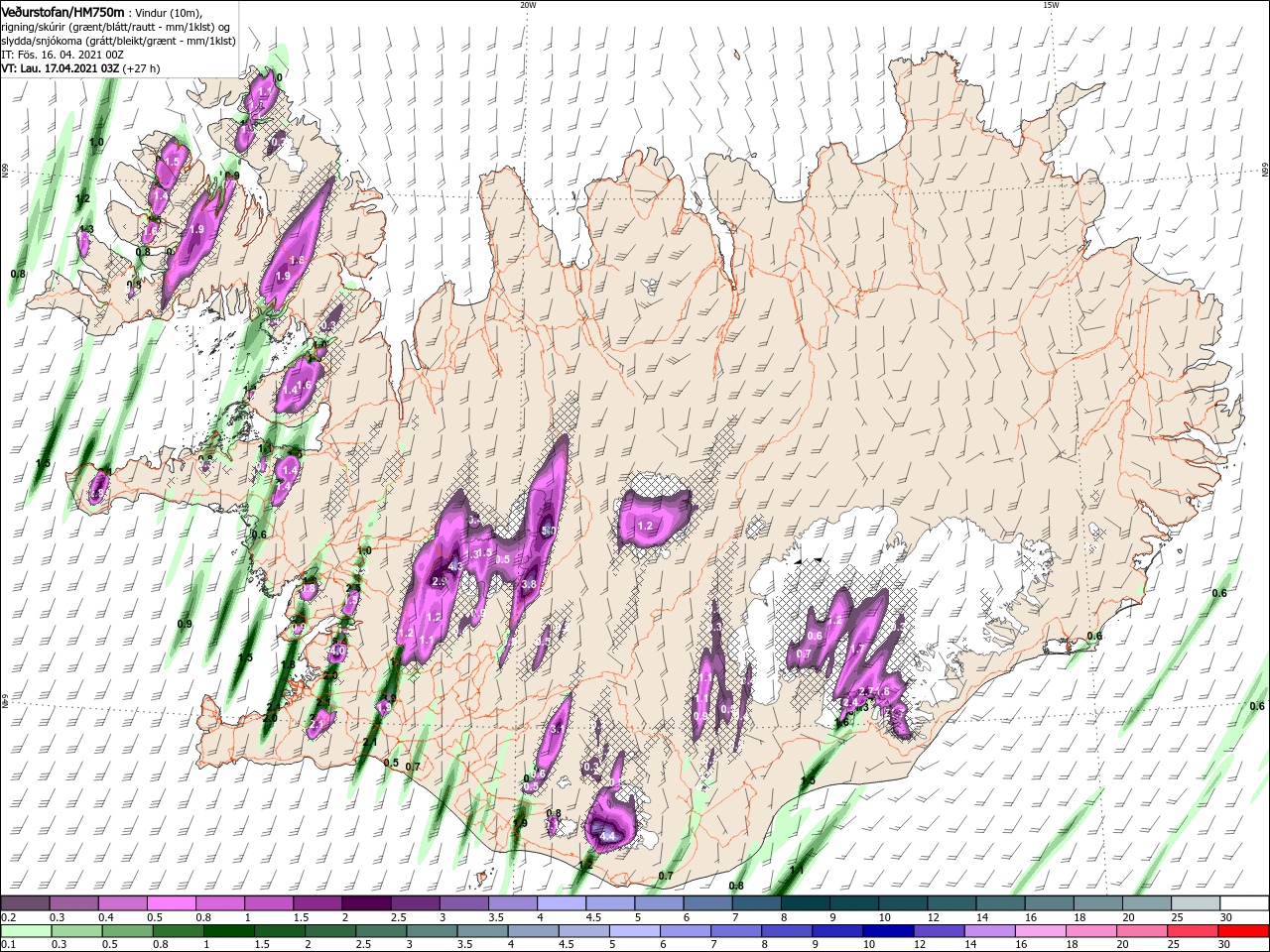Screen dimensions: 1270x952
Task: Click the bottom-row swatch labeled 3
Action: coord(433,931)
